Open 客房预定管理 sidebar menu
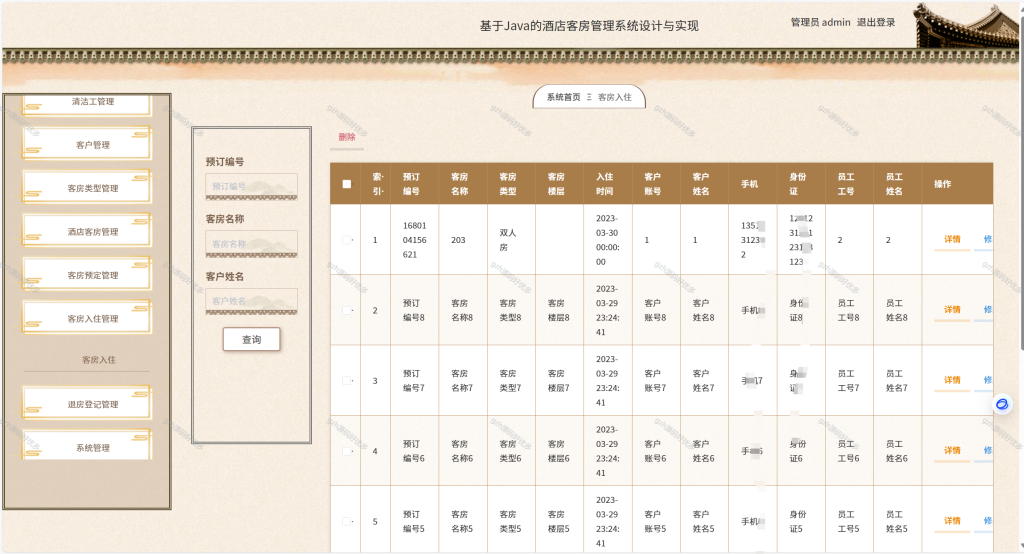 pyautogui.click(x=87, y=275)
